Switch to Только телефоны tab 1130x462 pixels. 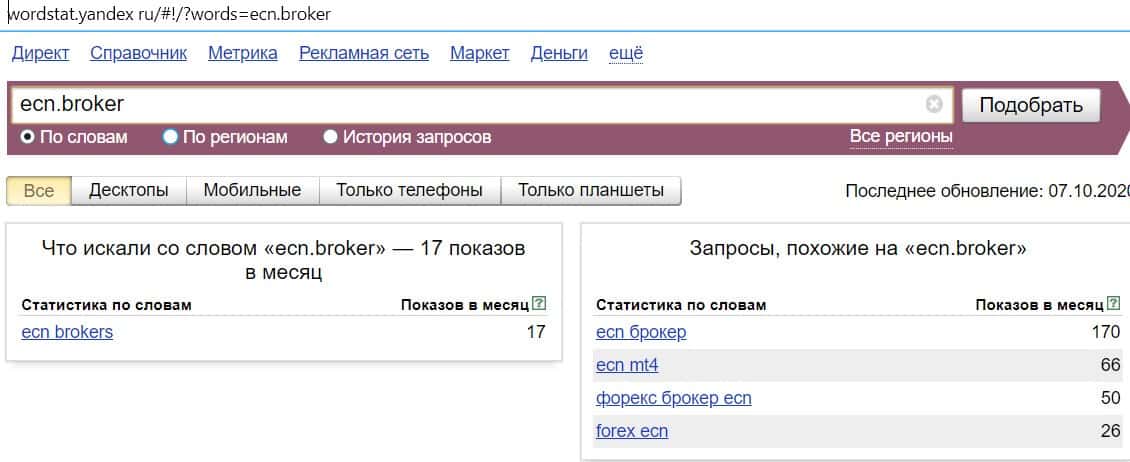(409, 191)
